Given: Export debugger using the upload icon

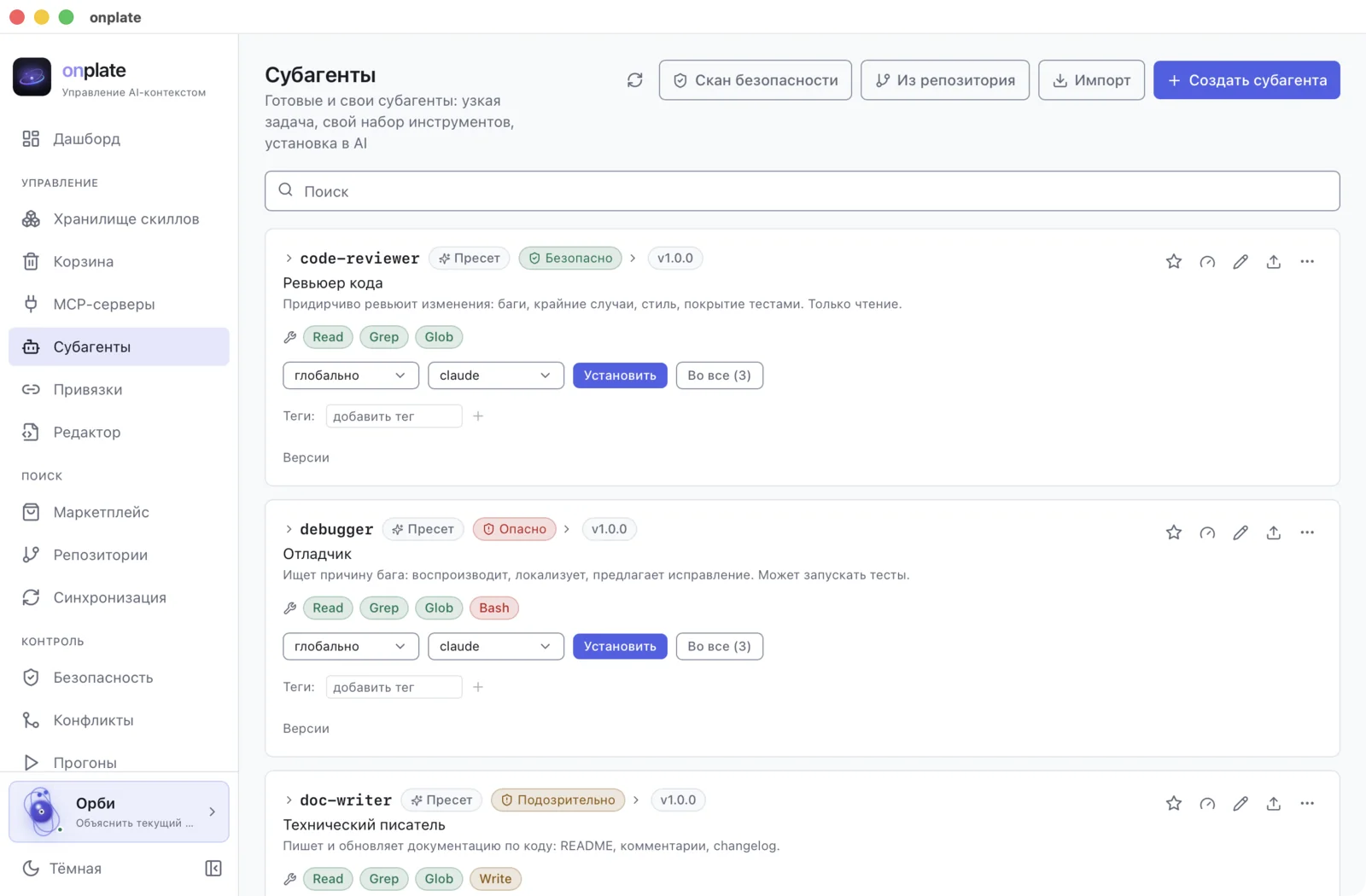Looking at the screenshot, I should click(x=1274, y=532).
